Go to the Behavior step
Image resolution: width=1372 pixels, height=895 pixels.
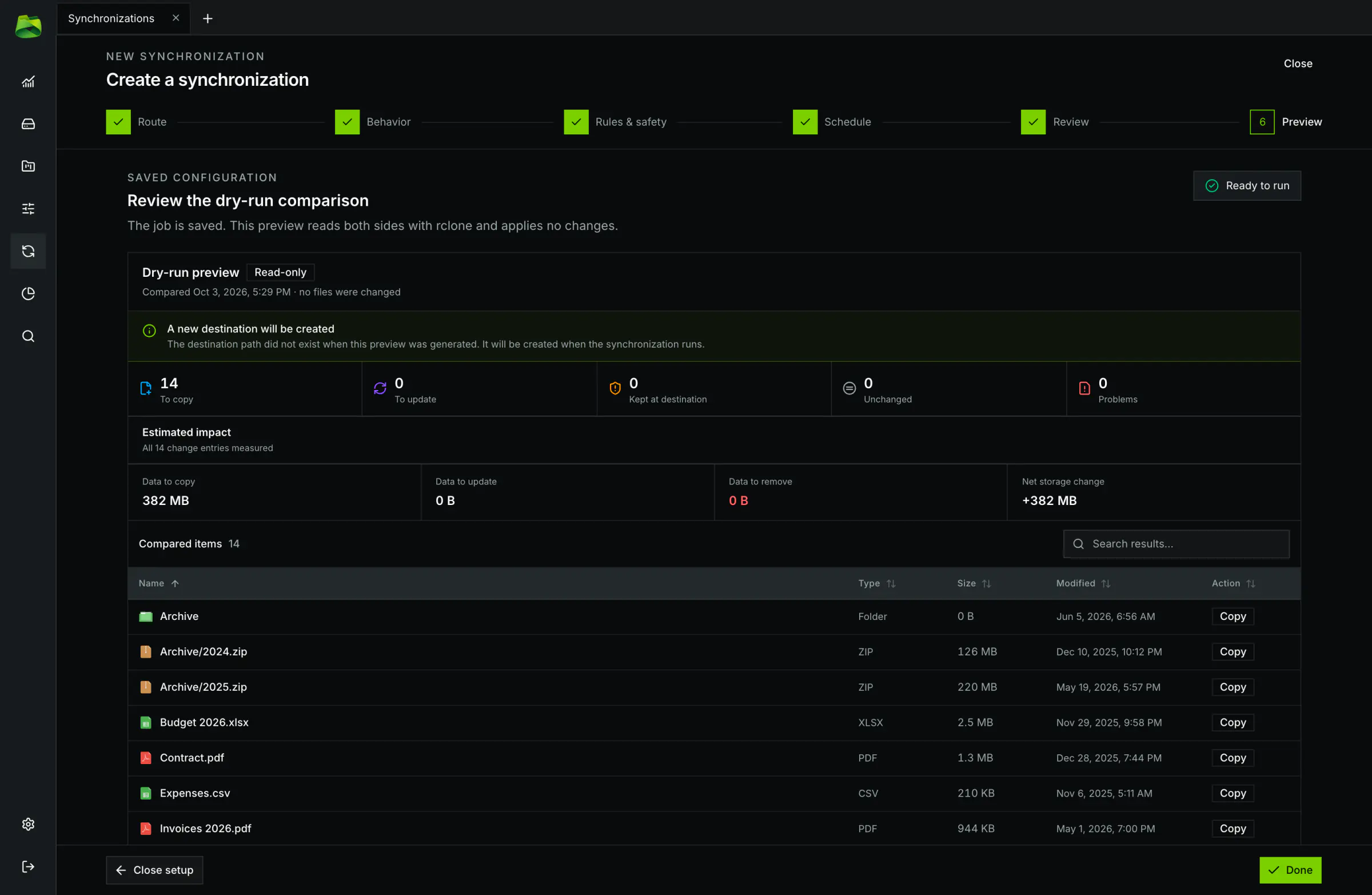tap(372, 122)
